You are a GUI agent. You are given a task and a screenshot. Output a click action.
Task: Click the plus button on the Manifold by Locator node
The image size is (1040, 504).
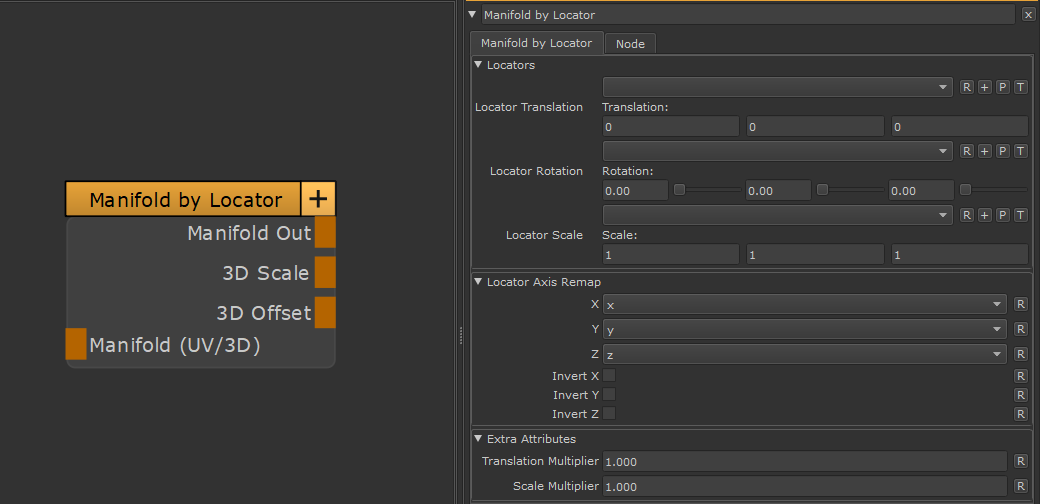tap(318, 199)
